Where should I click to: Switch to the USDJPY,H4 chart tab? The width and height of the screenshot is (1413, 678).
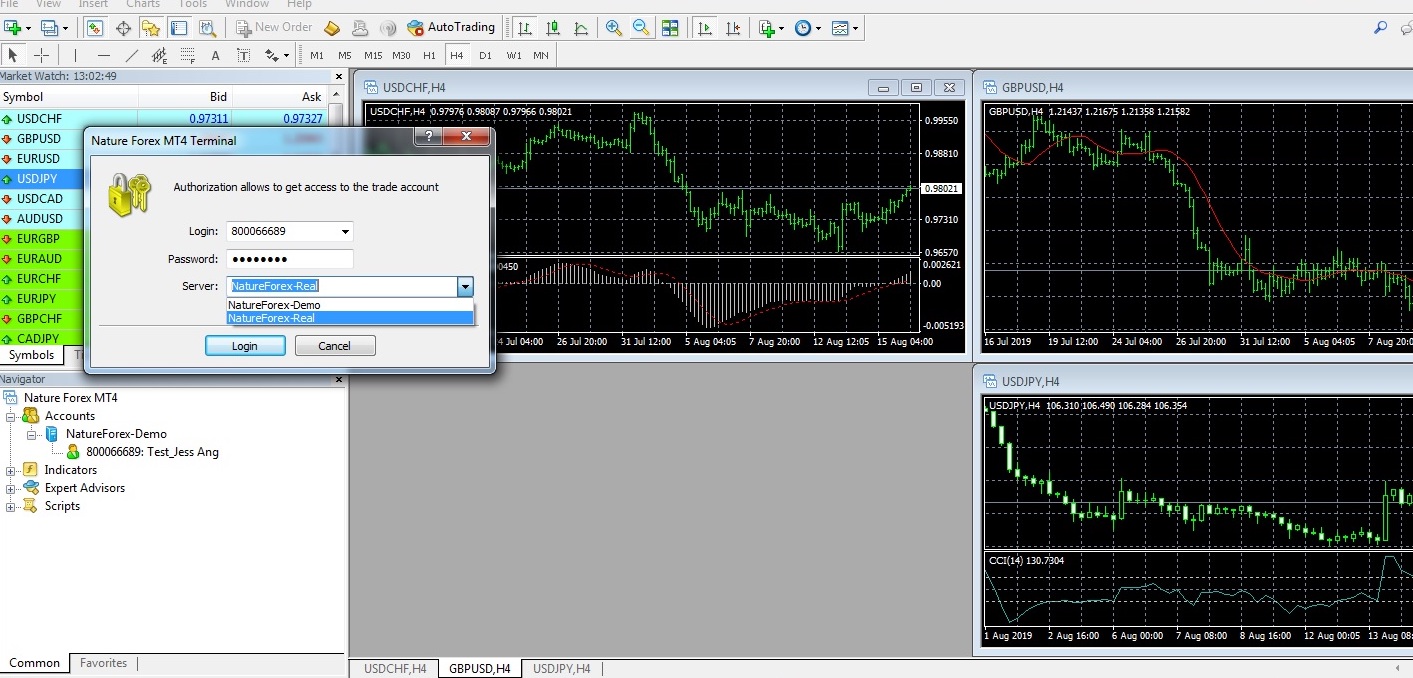point(562,669)
